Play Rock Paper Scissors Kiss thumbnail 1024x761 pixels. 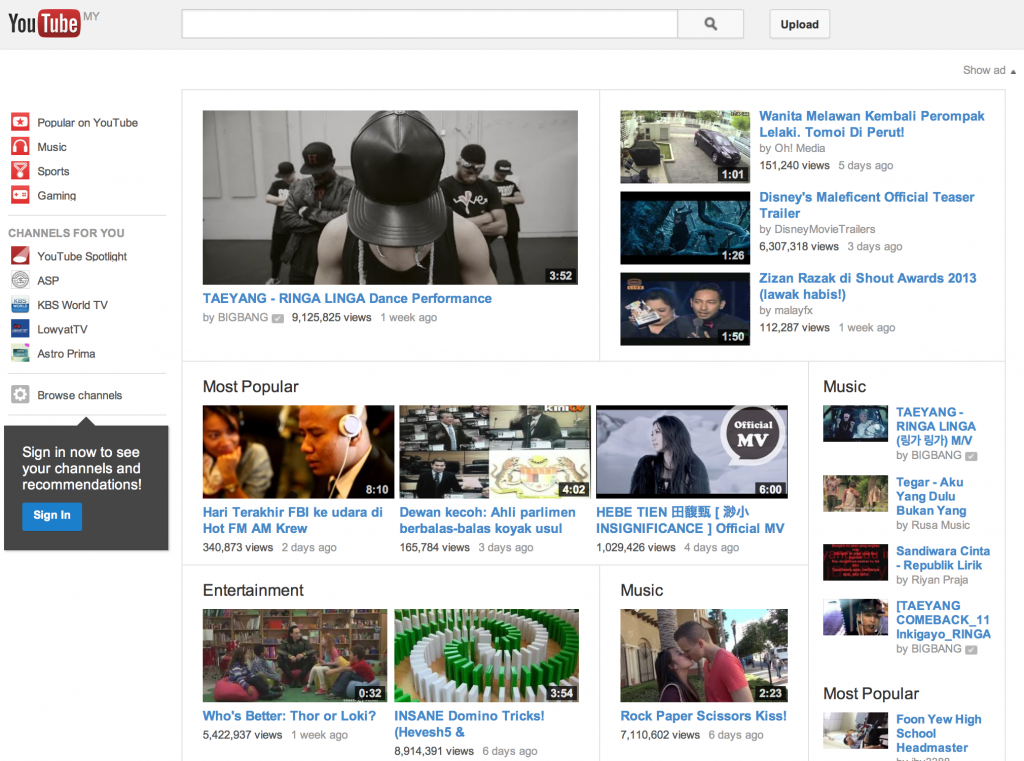tap(704, 655)
